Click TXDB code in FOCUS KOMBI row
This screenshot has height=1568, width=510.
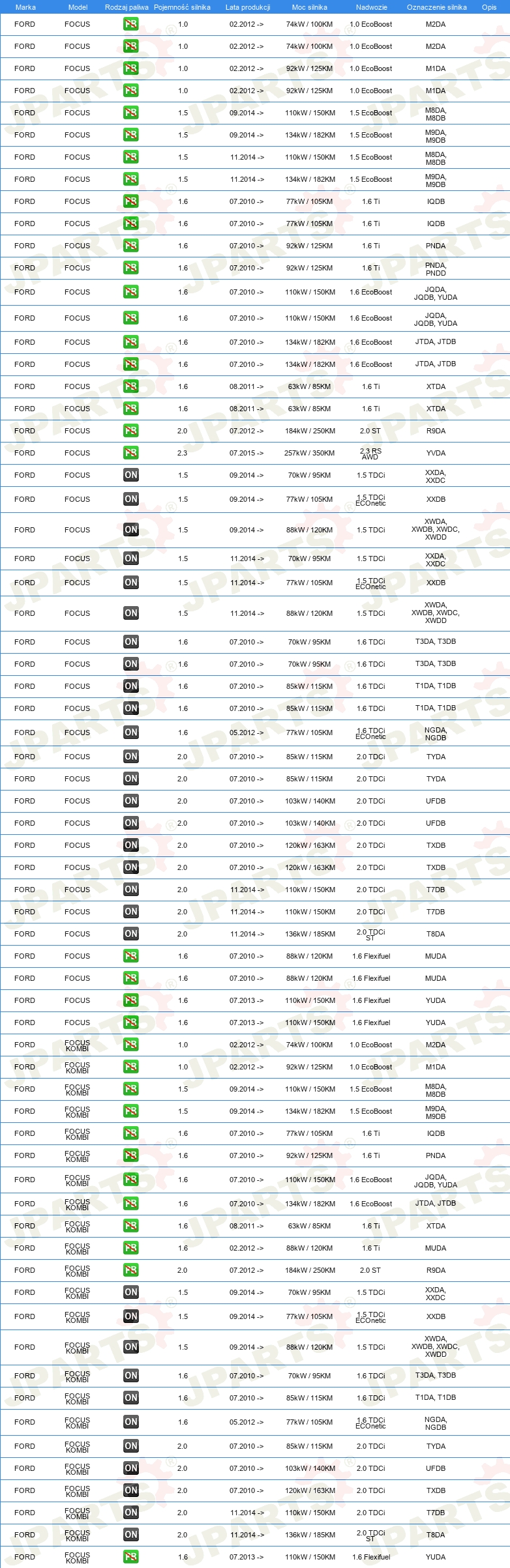(x=436, y=1490)
